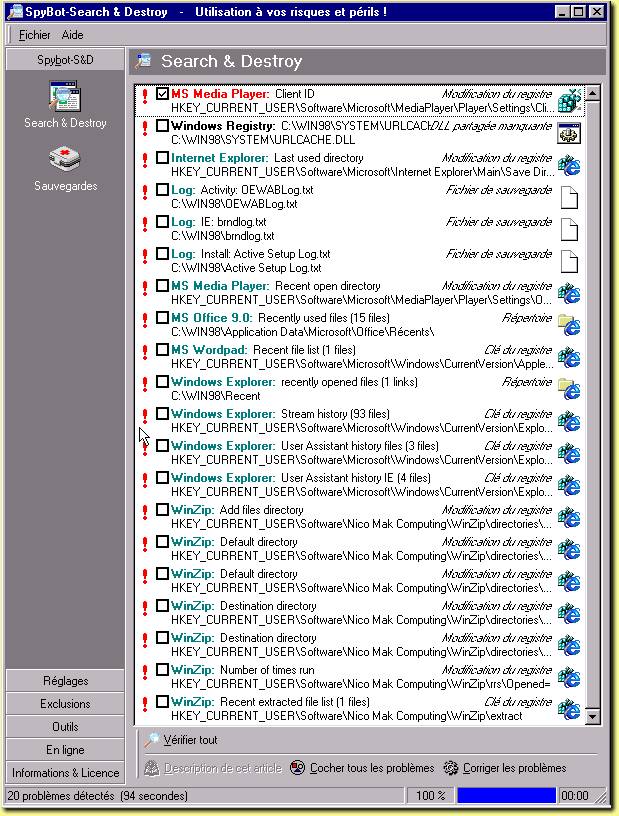
Task: Open the Fichier menu
Action: (x=34, y=35)
